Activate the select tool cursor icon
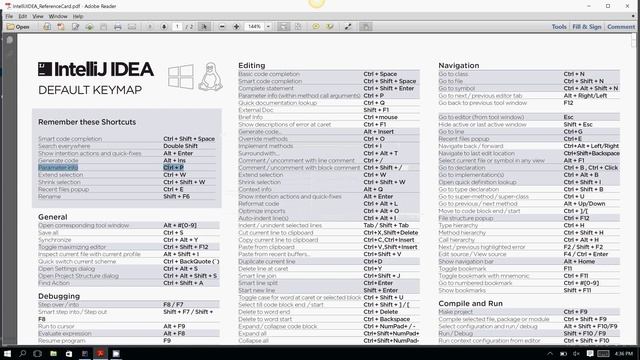 point(204,27)
